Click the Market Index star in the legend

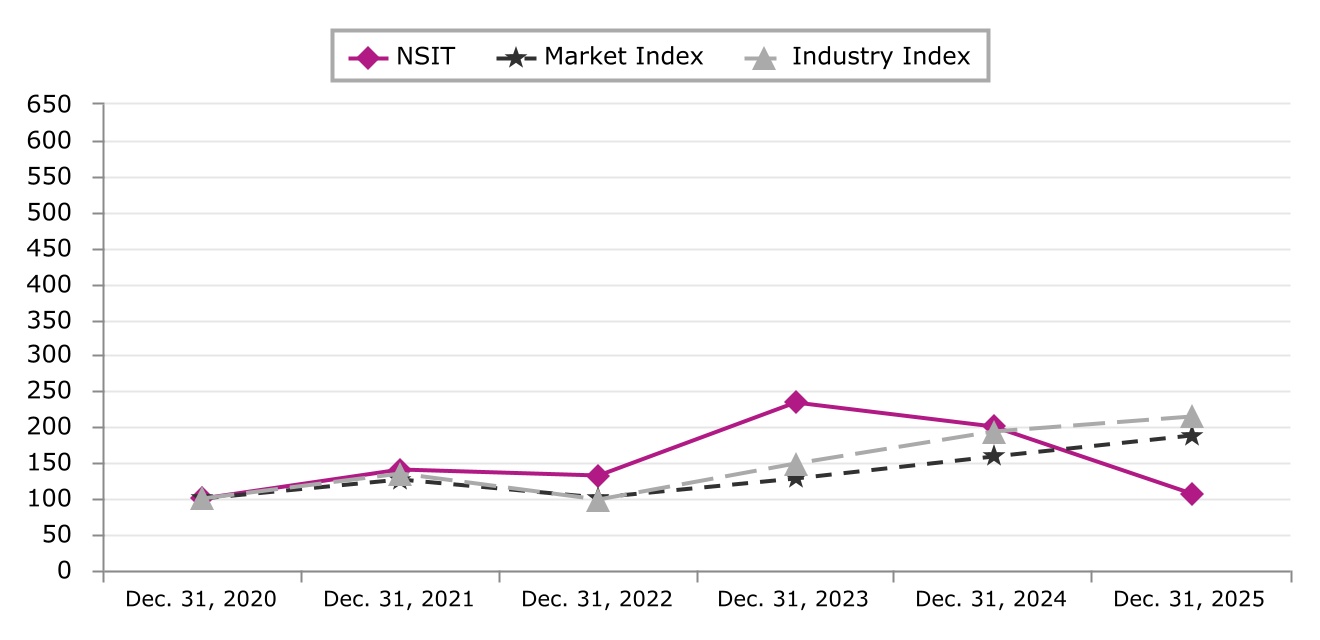tap(515, 57)
